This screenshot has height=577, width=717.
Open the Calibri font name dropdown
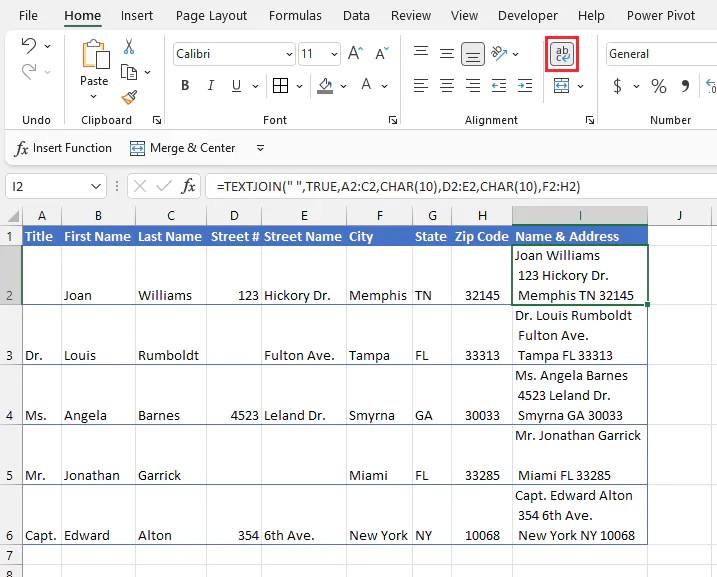pos(289,54)
